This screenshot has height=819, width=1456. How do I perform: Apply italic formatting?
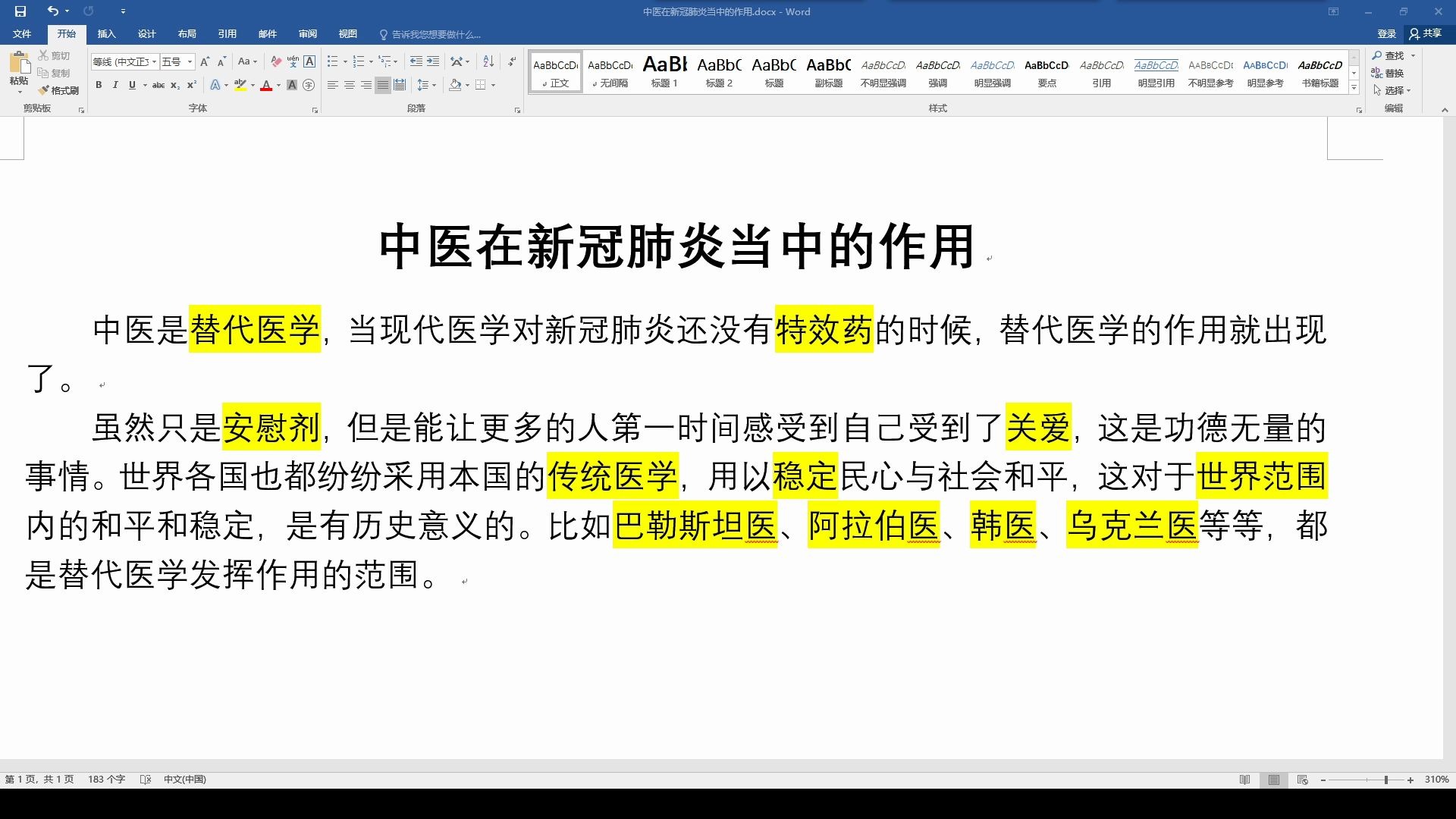tap(115, 85)
